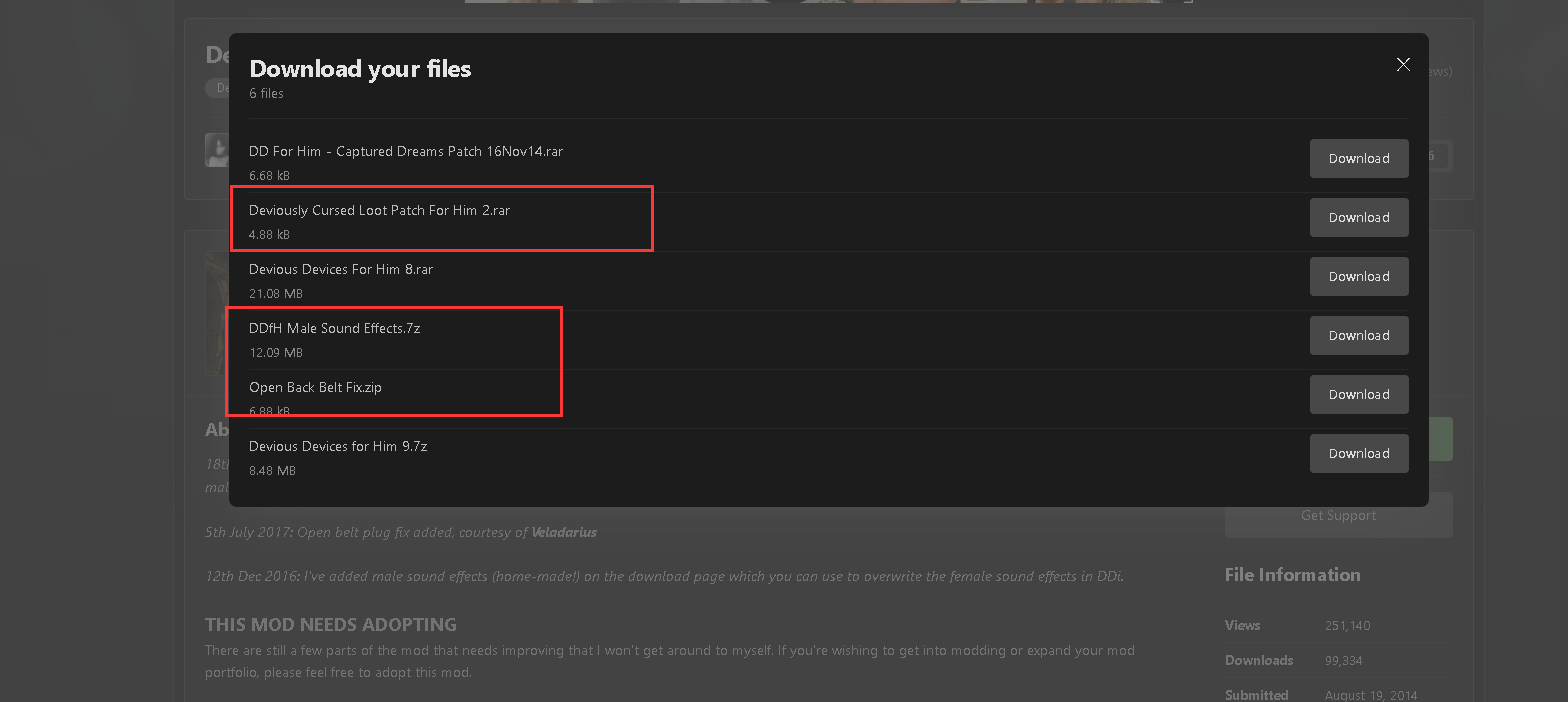Click the 12.09 MB file size
Viewport: 1568px width, 702px height.
276,353
